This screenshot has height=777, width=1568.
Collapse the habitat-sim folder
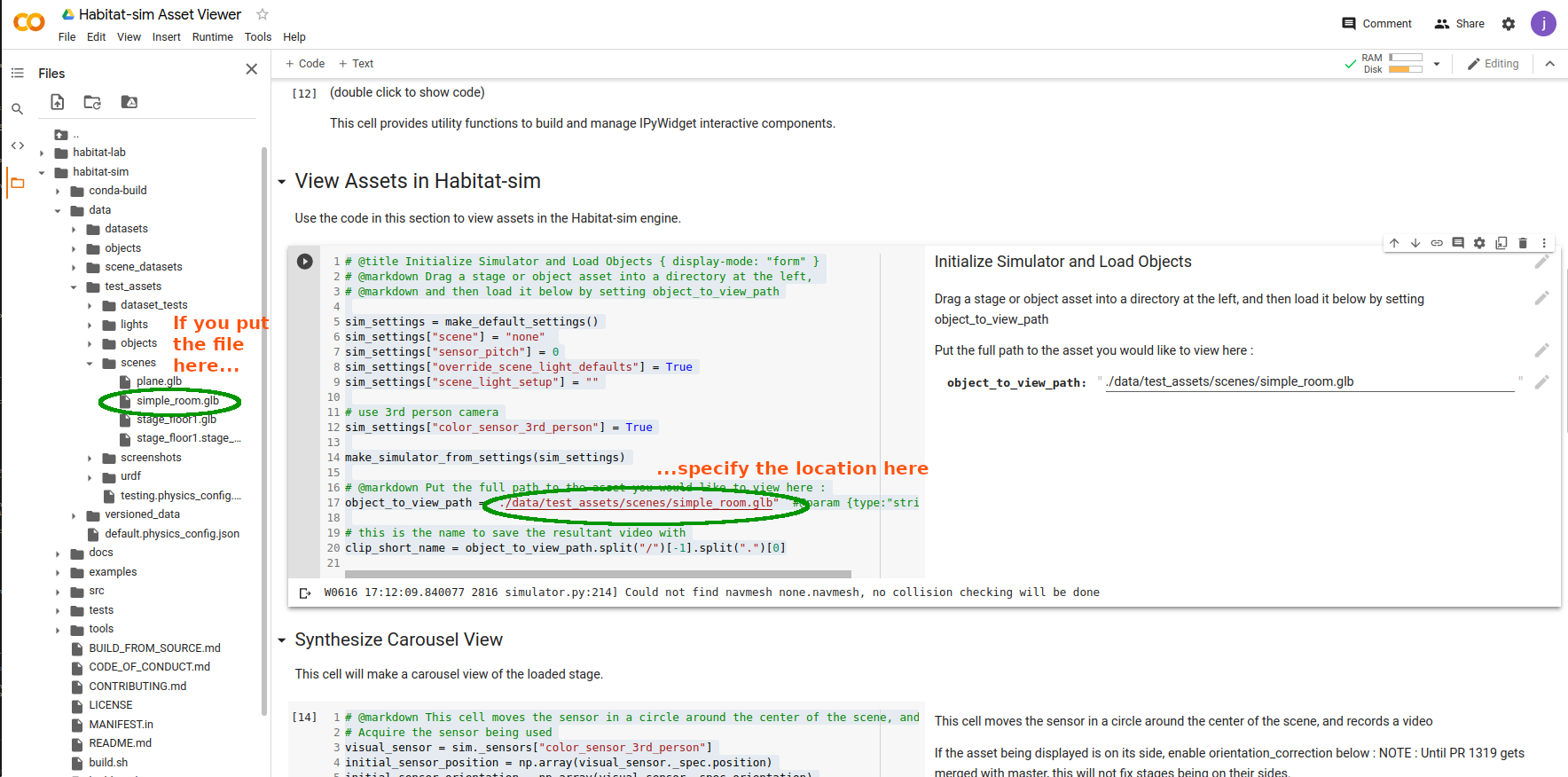coord(42,172)
